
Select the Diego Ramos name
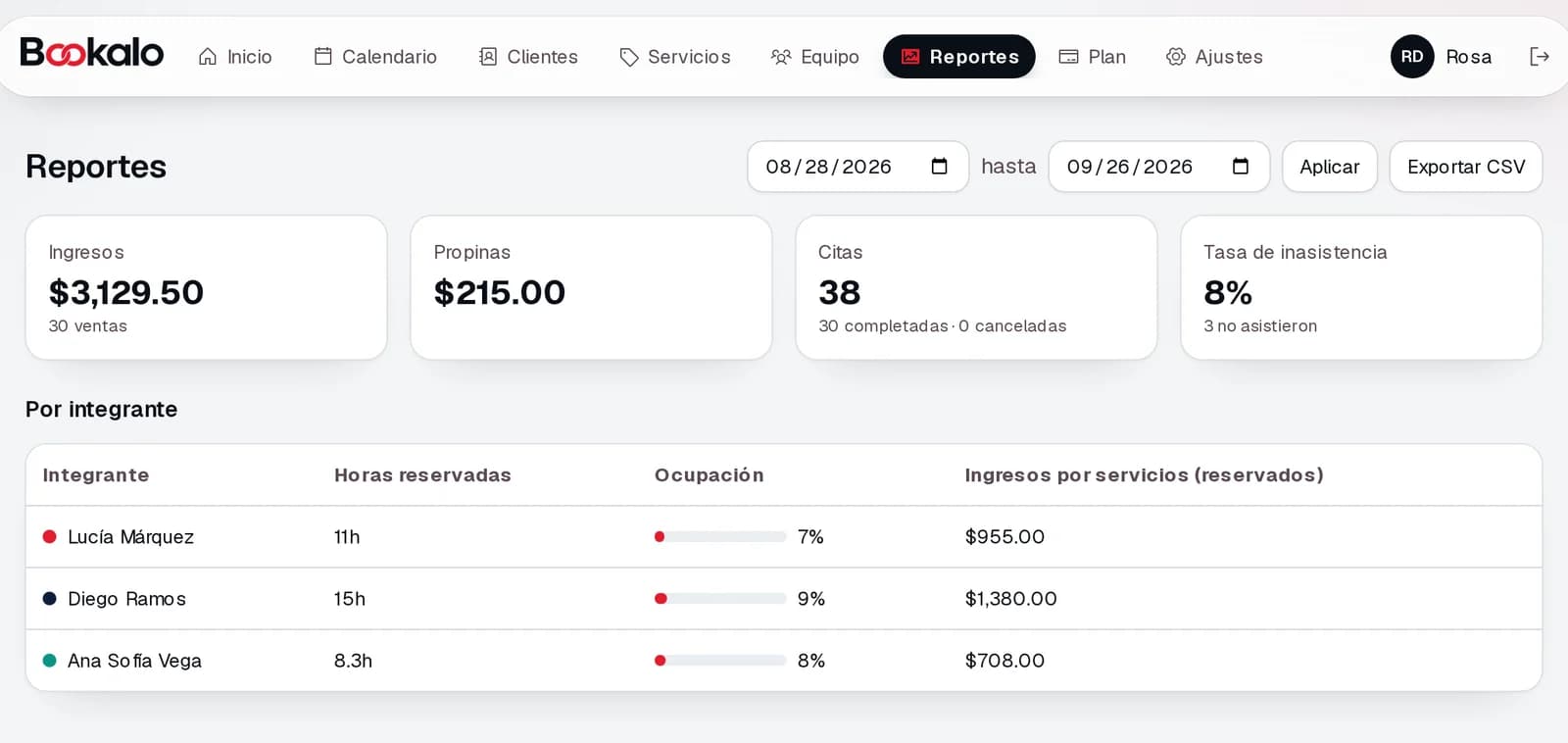pyautogui.click(x=126, y=599)
